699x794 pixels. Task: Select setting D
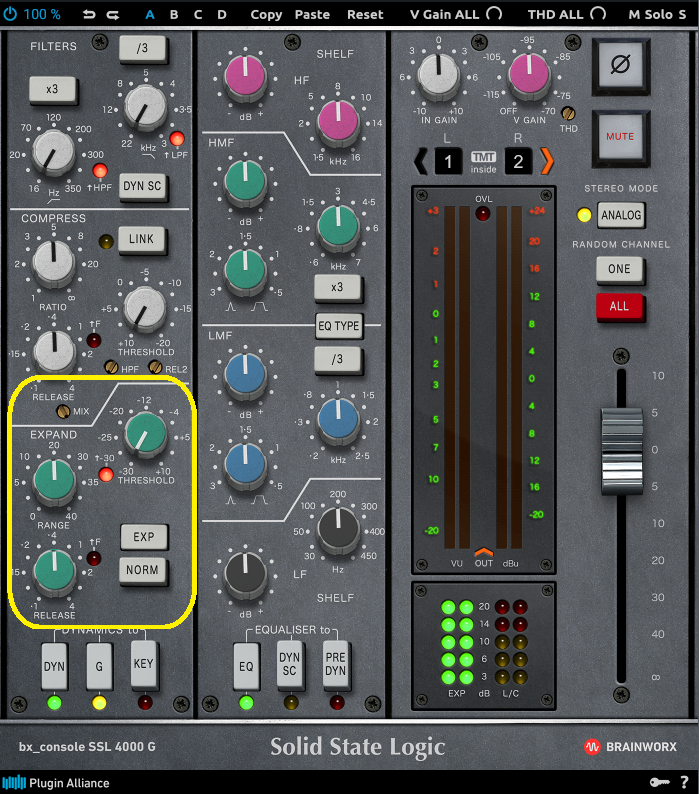[222, 15]
